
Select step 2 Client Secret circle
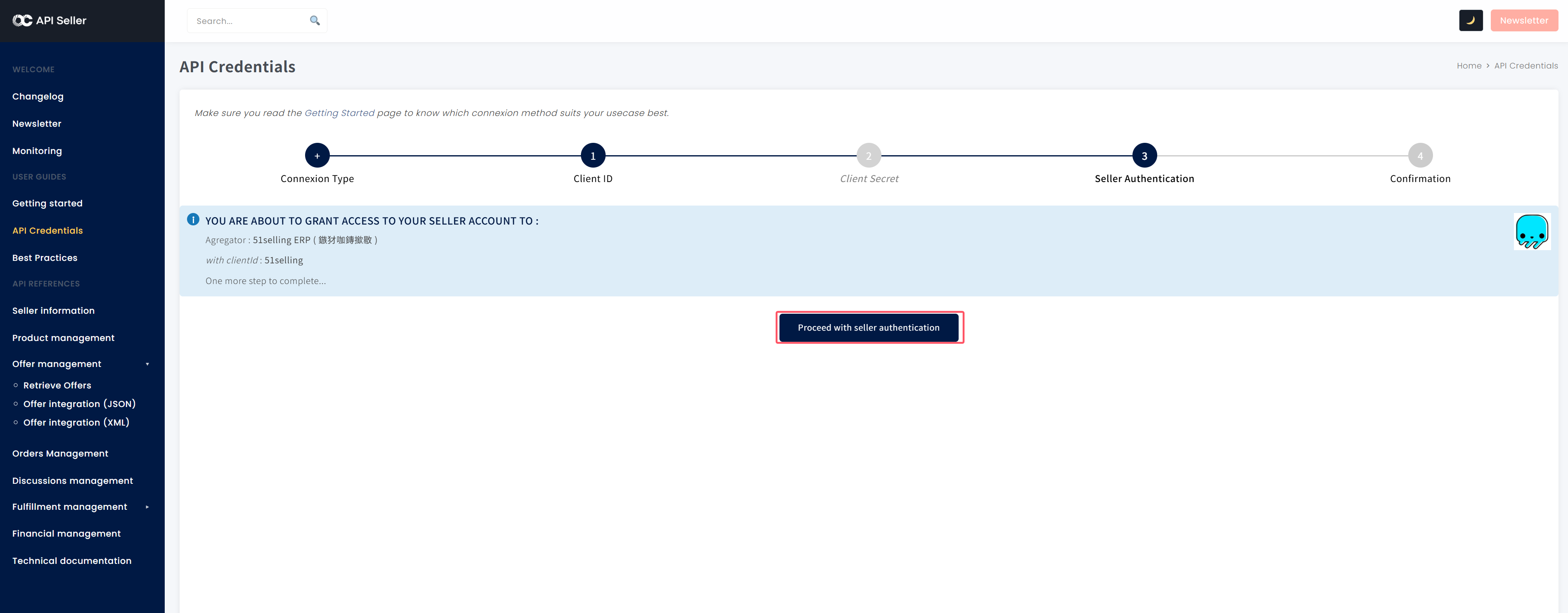click(x=869, y=156)
